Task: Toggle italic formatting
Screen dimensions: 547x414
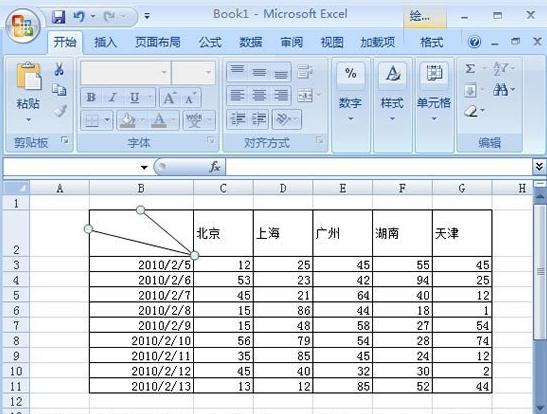Action: [112, 97]
